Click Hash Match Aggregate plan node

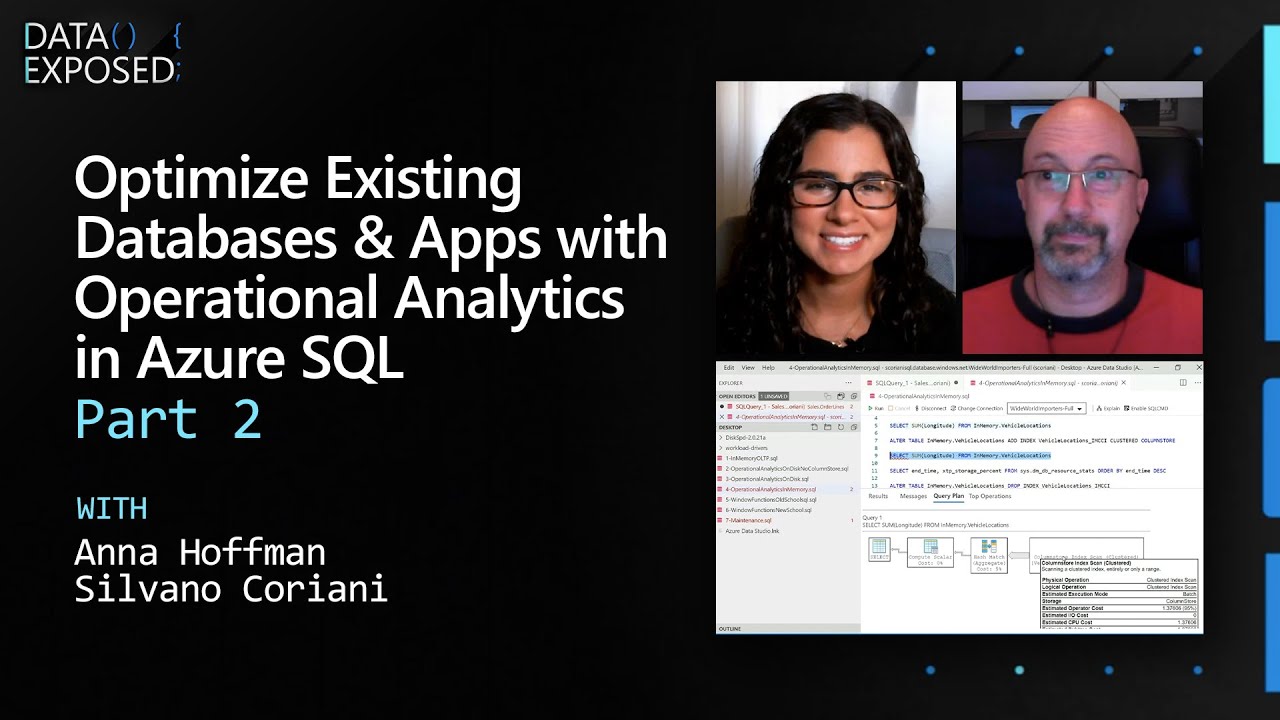[989, 554]
